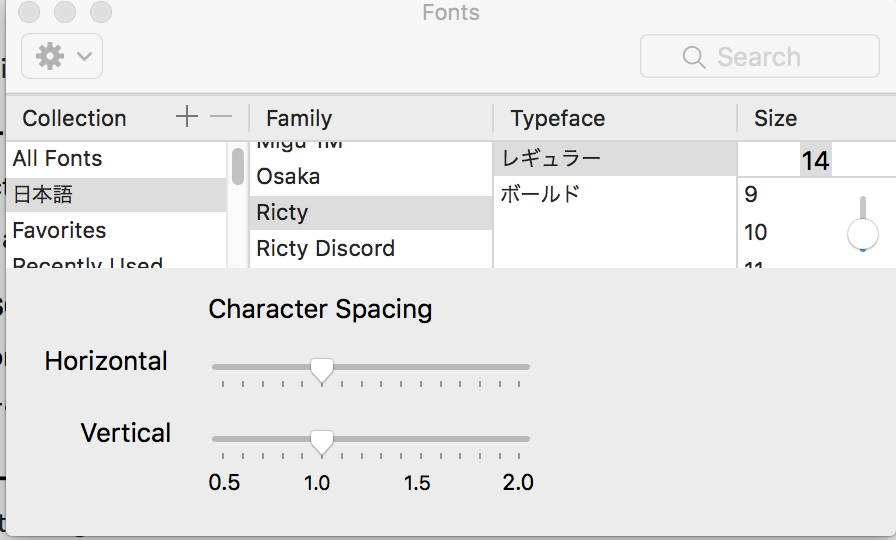Image resolution: width=896 pixels, height=540 pixels.
Task: Select font size 10
Action: click(756, 232)
